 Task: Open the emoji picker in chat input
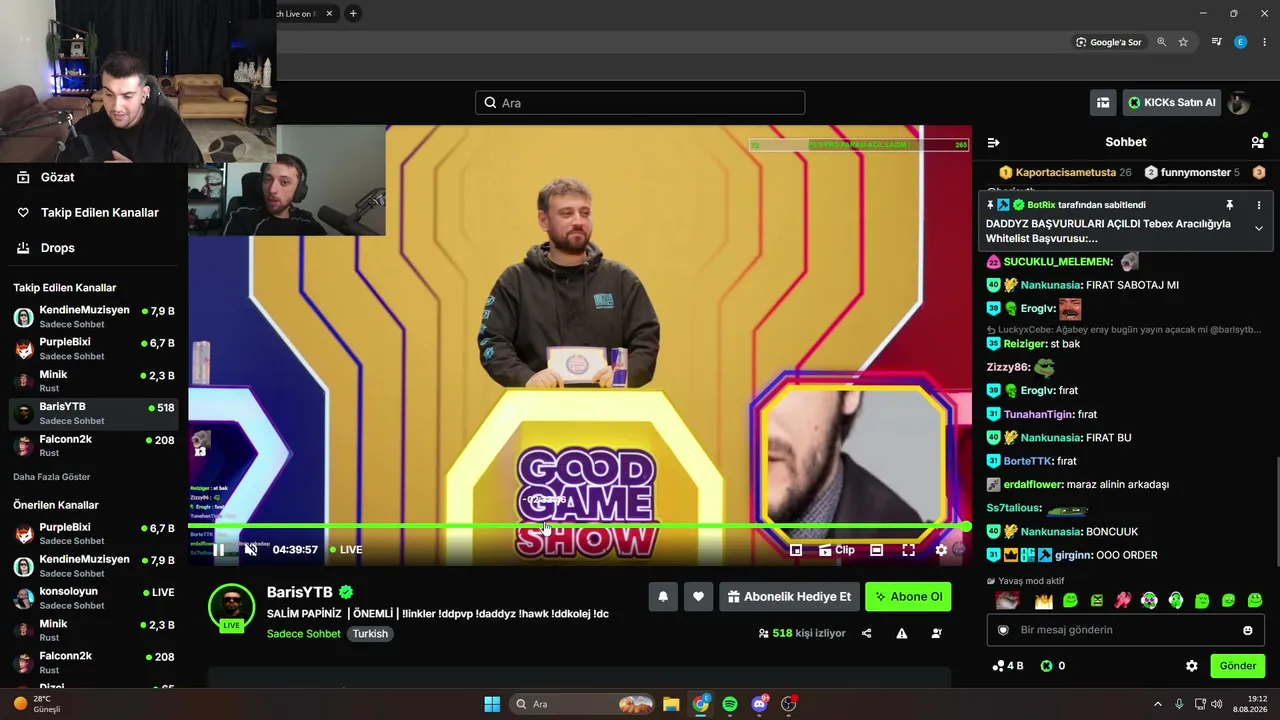1248,630
